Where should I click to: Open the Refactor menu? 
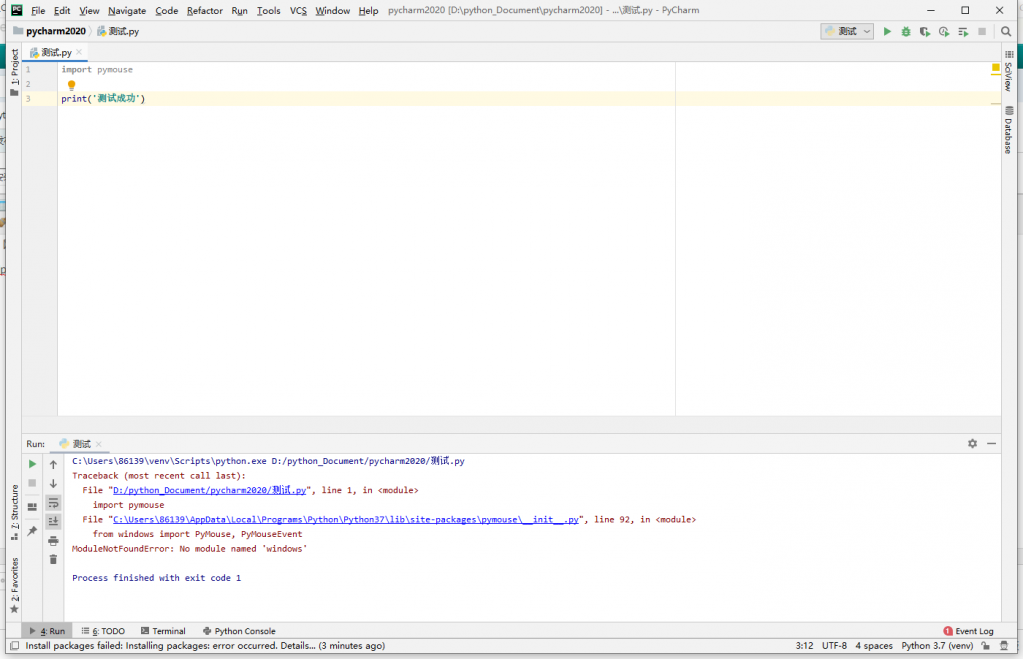(x=204, y=10)
